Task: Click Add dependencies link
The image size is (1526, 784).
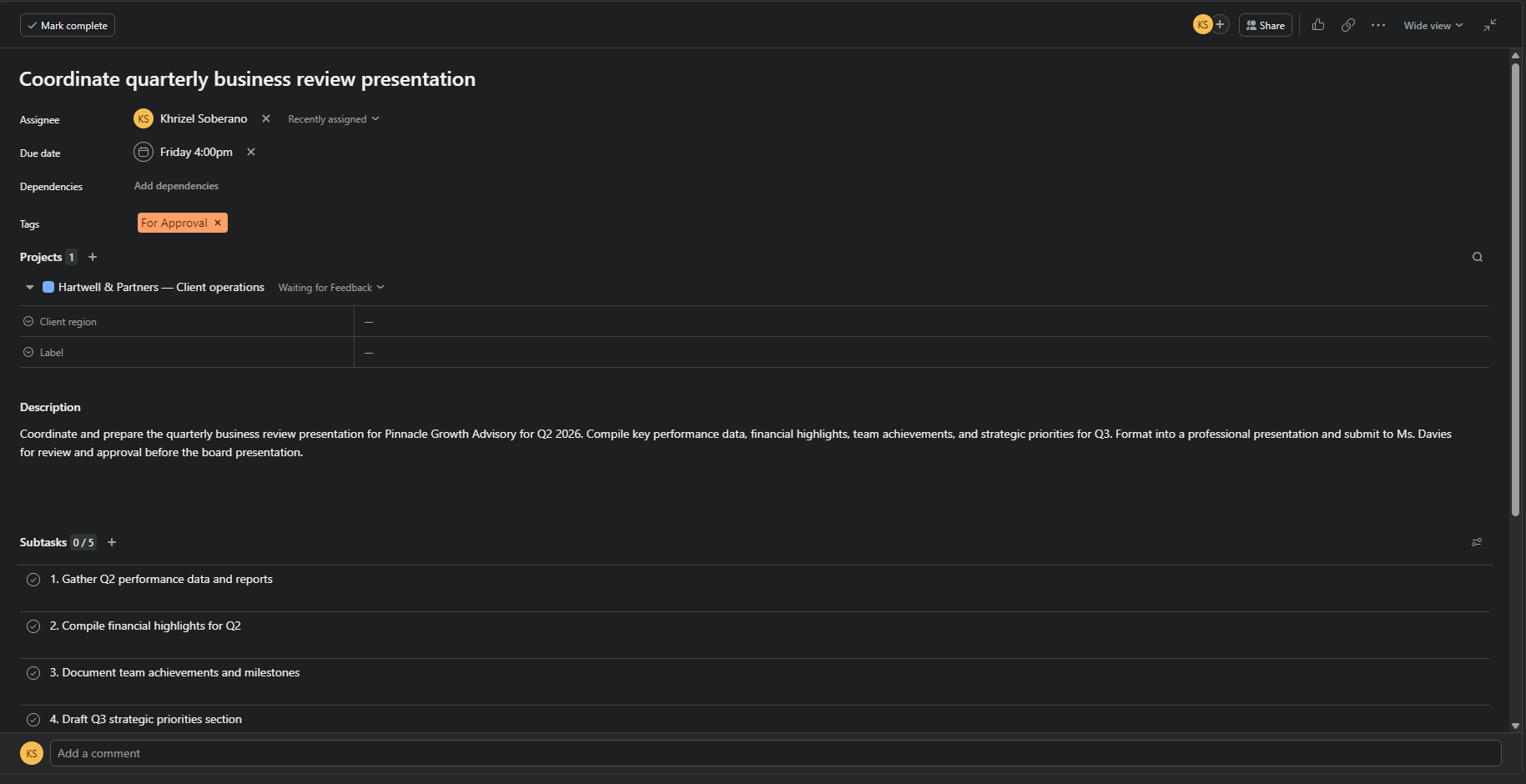Action: coord(176,186)
